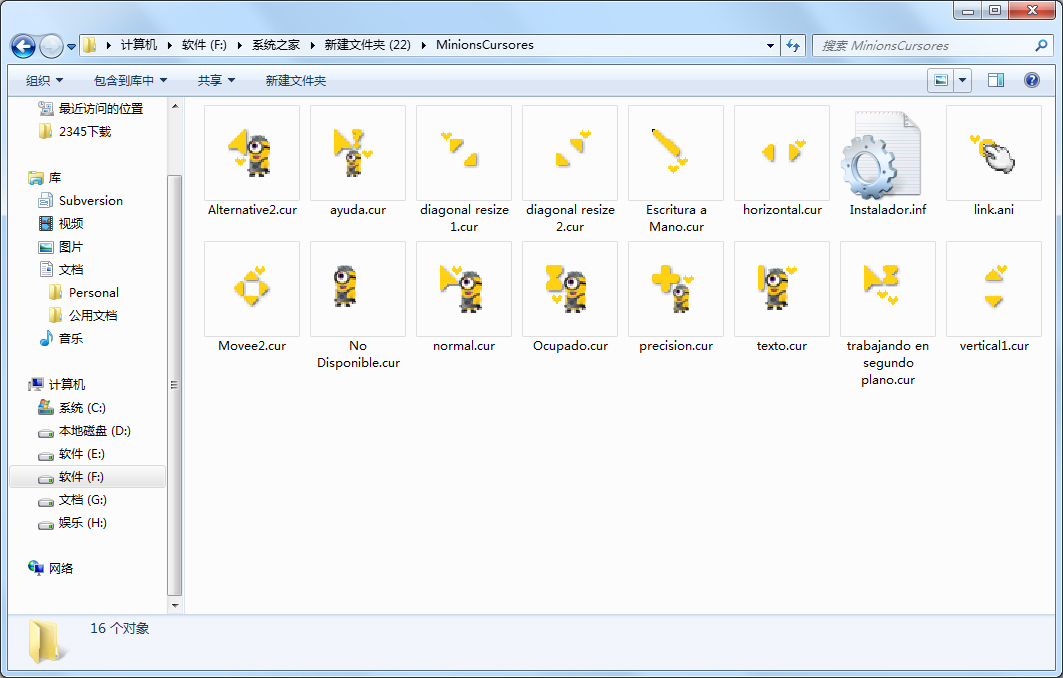Select 库 in the navigation pane
Screen dimensions: 1063x678
pyautogui.click(x=45, y=178)
